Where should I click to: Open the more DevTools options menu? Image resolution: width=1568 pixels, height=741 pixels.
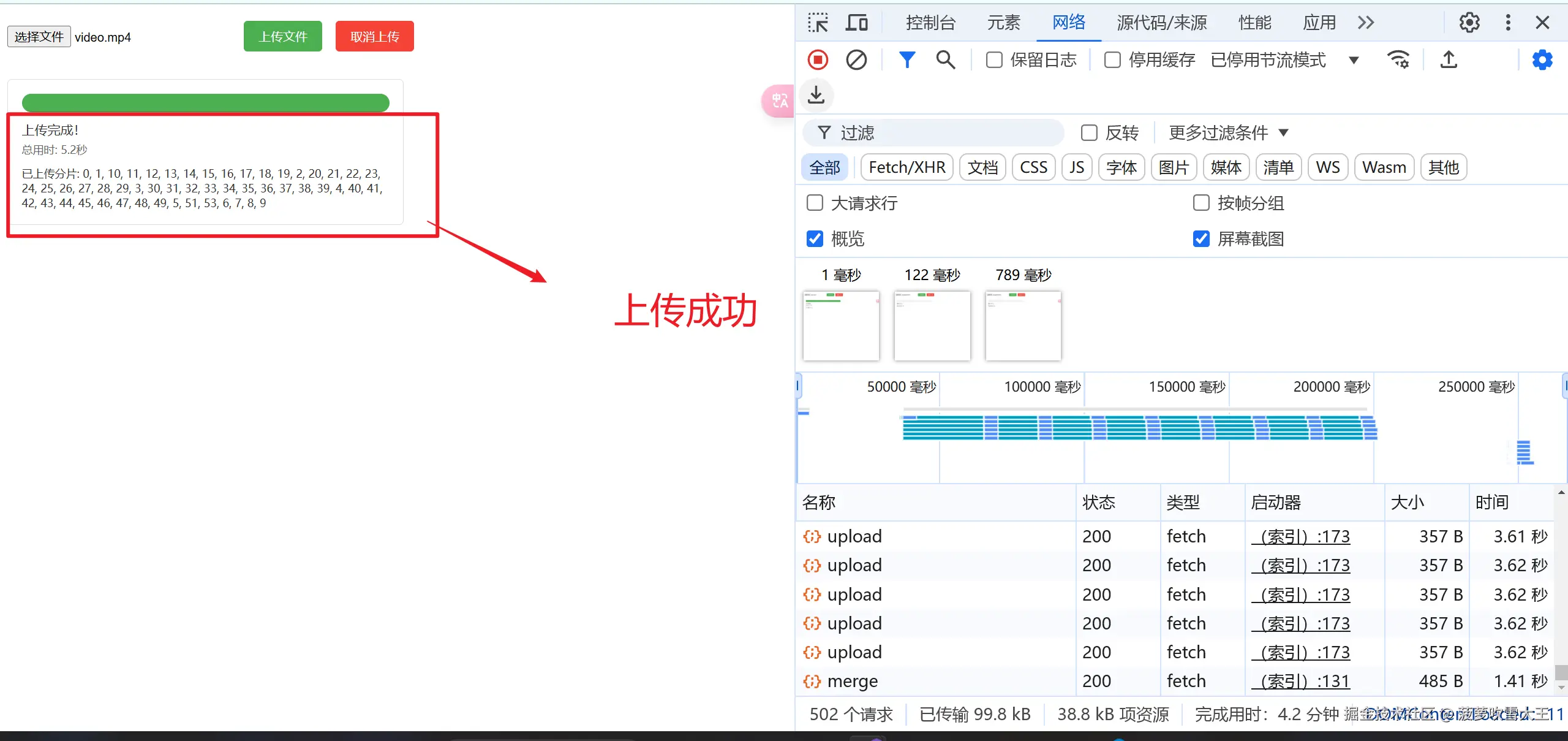[1508, 22]
